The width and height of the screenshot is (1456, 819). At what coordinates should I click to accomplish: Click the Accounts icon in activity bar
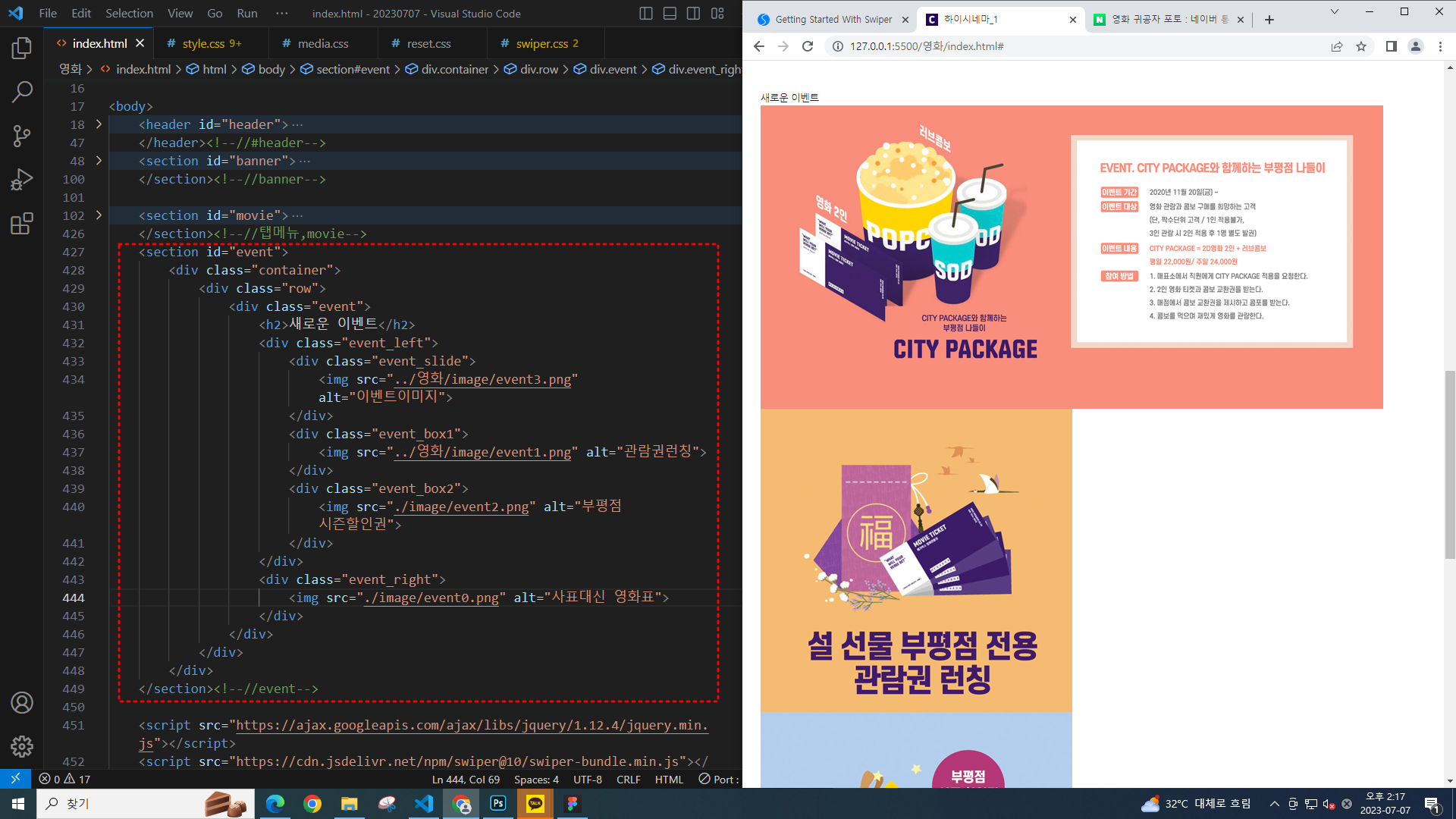pos(21,703)
